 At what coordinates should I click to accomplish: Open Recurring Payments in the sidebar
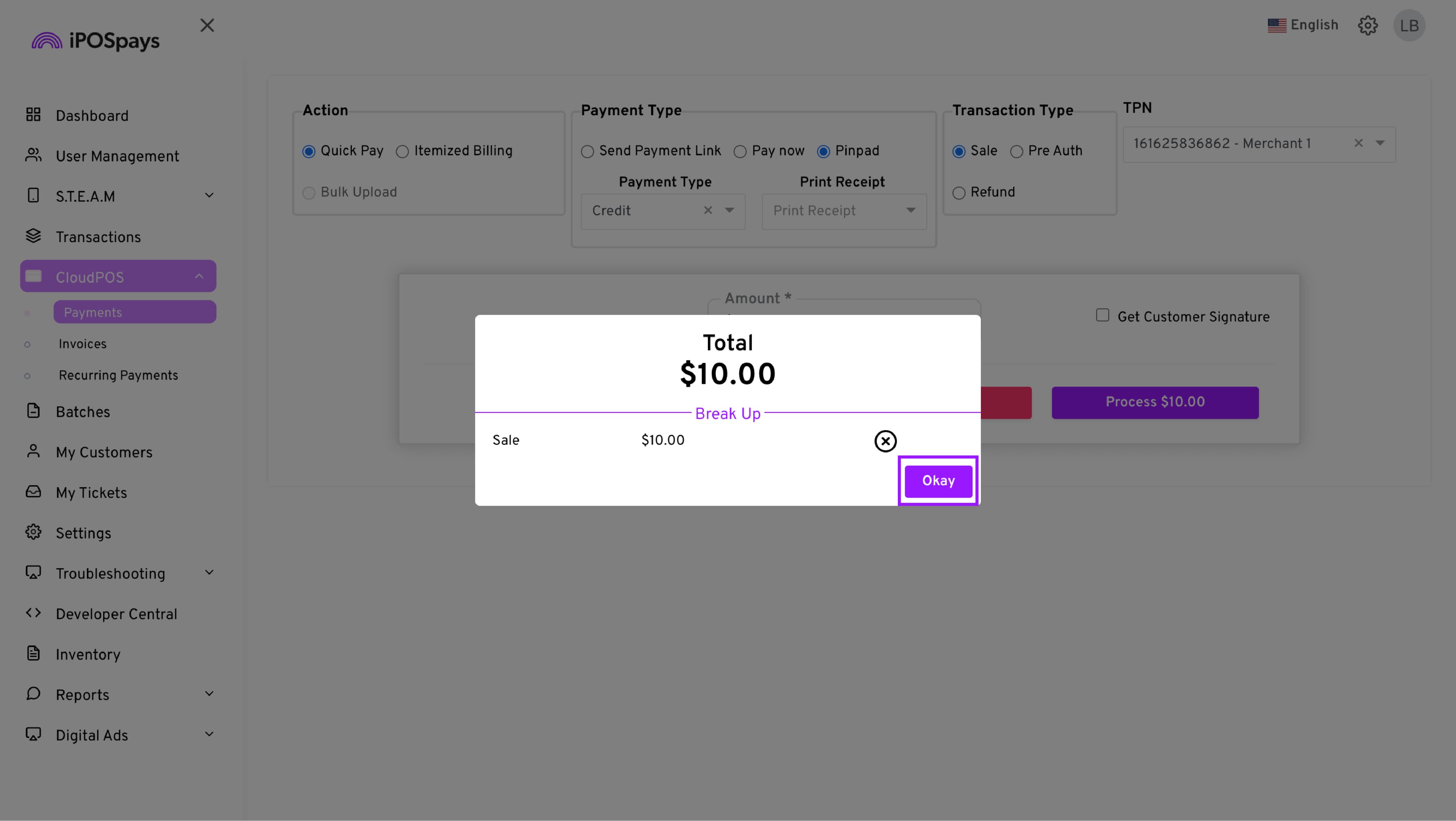(x=118, y=376)
